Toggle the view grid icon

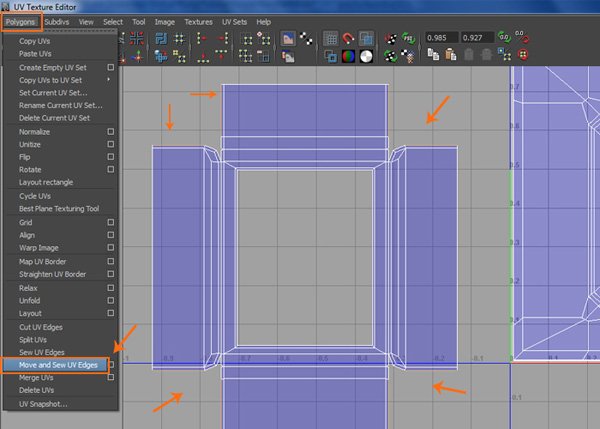pos(330,39)
